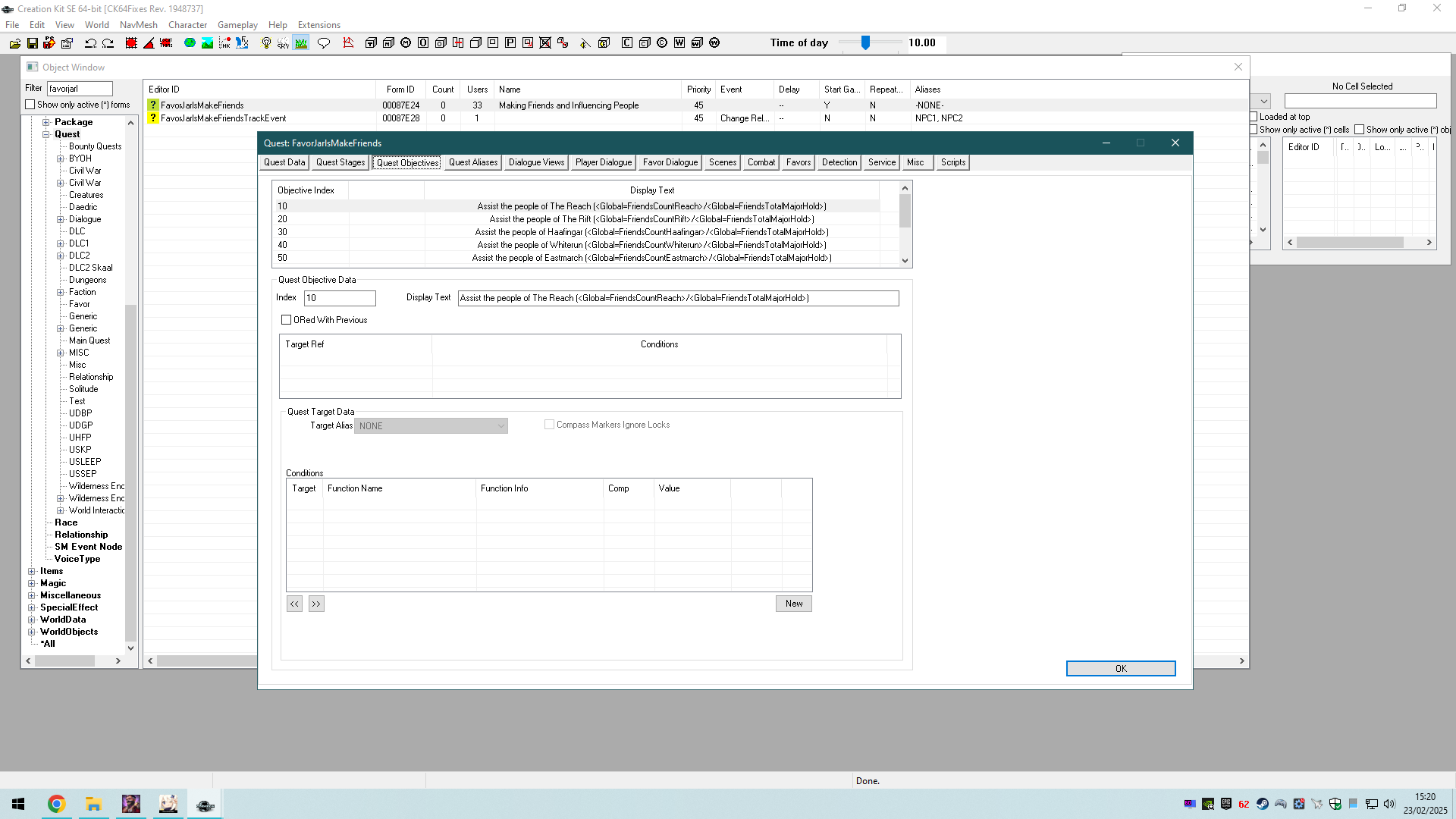The width and height of the screenshot is (1456, 819).
Task: Expand the DLC1 quest folder
Action: [x=61, y=243]
